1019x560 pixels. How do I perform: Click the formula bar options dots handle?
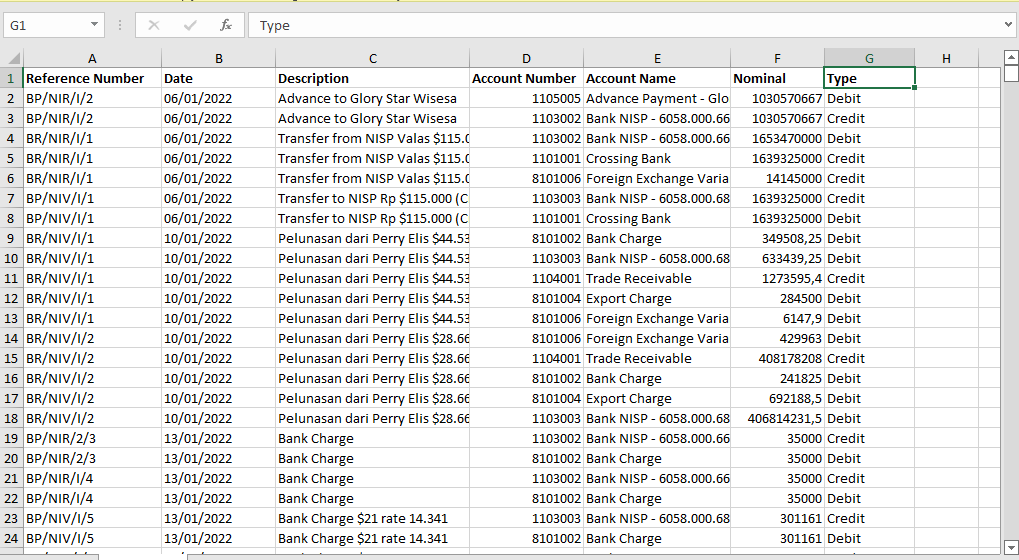click(x=120, y=25)
